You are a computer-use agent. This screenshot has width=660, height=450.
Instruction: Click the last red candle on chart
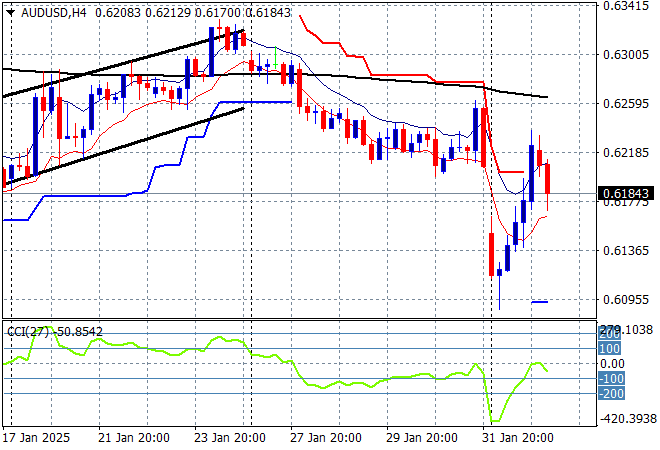tap(548, 180)
